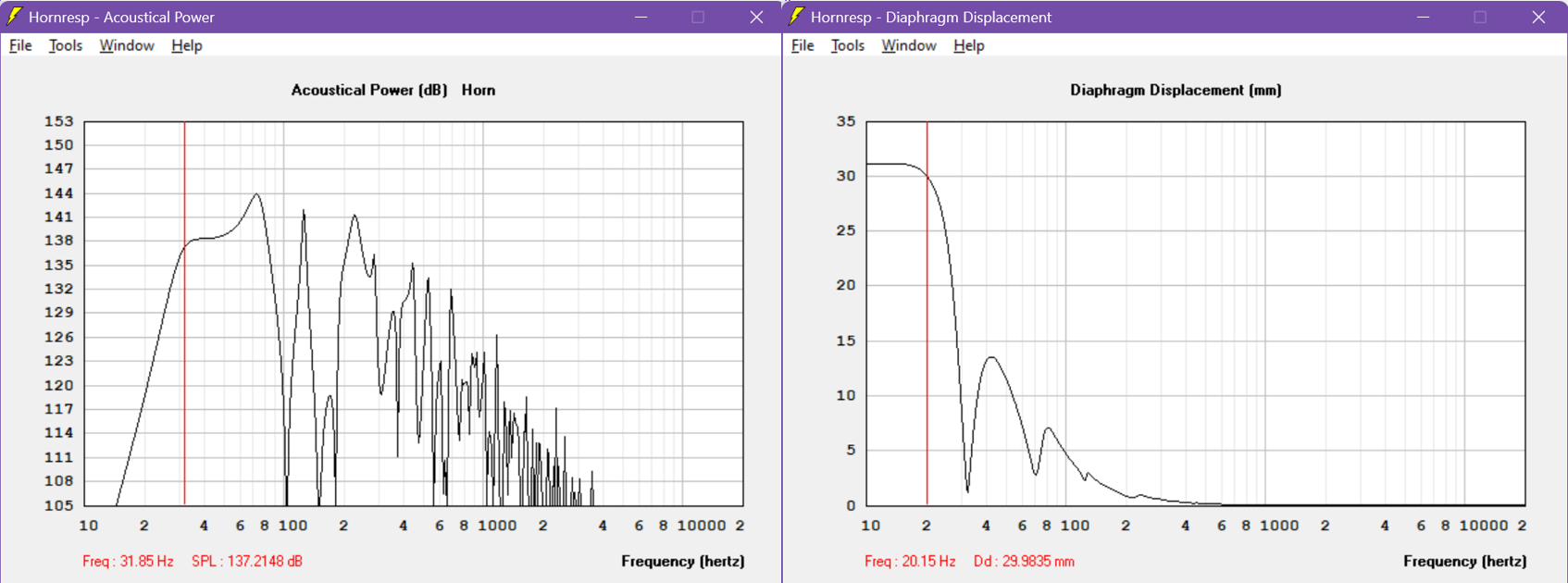The image size is (1568, 583).
Task: Open Tools menu in Diaphragm Displacement window
Action: (848, 45)
